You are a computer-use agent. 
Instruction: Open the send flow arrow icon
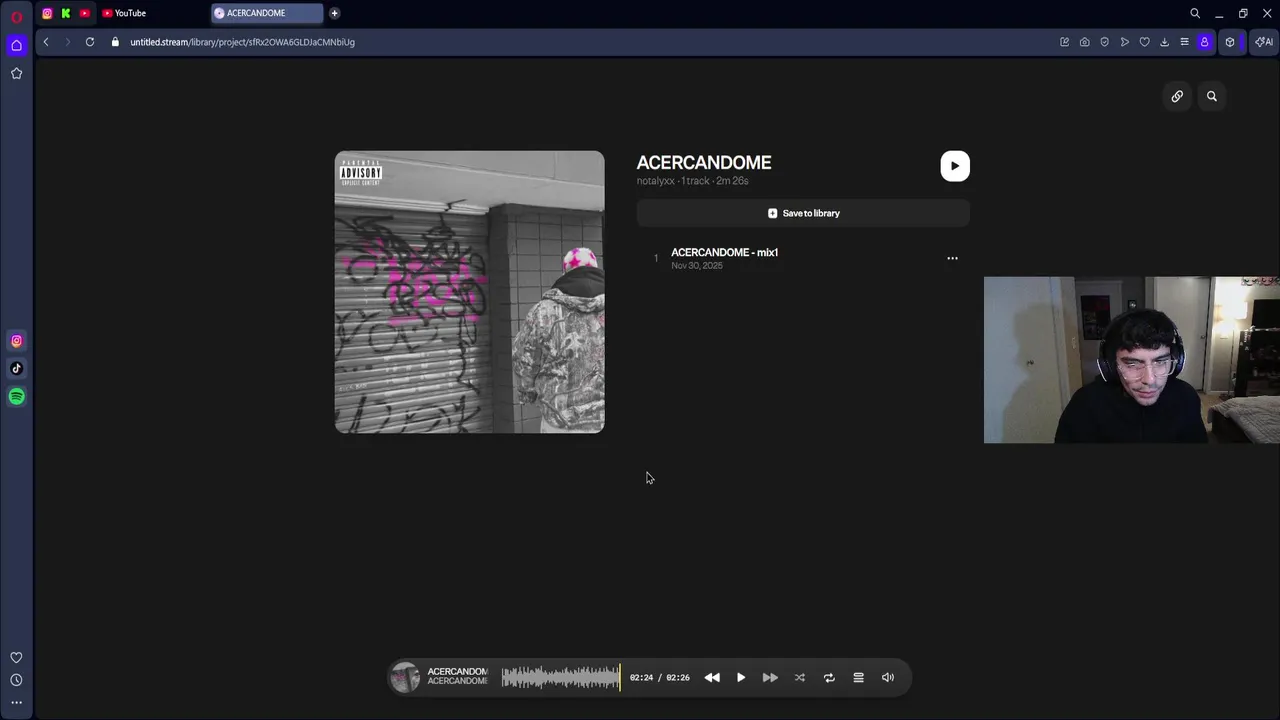pyautogui.click(x=1124, y=42)
